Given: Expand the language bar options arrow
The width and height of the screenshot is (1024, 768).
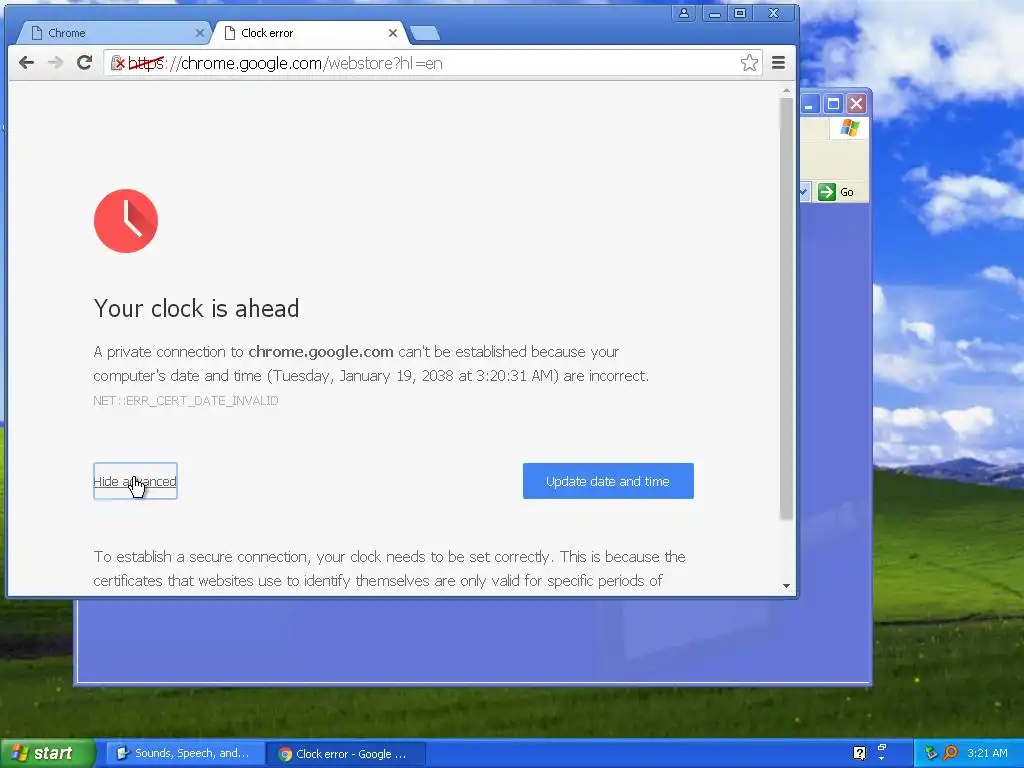Looking at the screenshot, I should click(882, 759).
